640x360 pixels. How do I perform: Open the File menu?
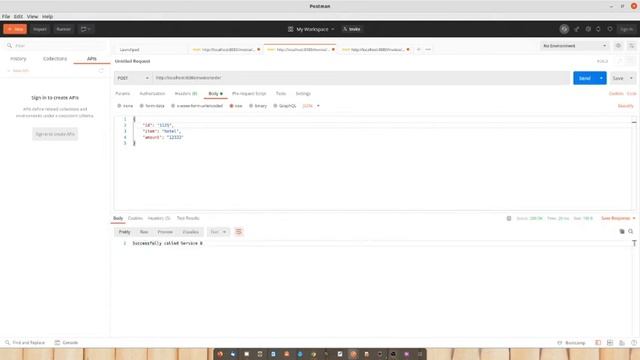point(6,16)
